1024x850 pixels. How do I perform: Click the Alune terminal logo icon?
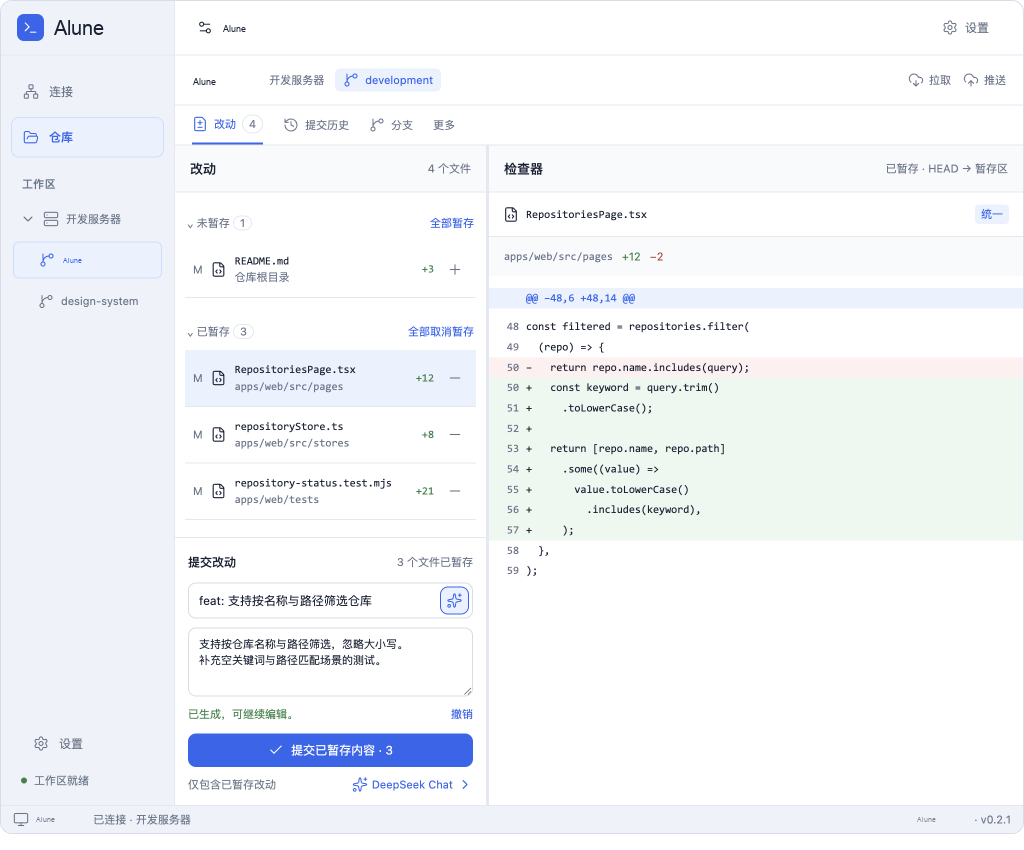click(x=30, y=27)
